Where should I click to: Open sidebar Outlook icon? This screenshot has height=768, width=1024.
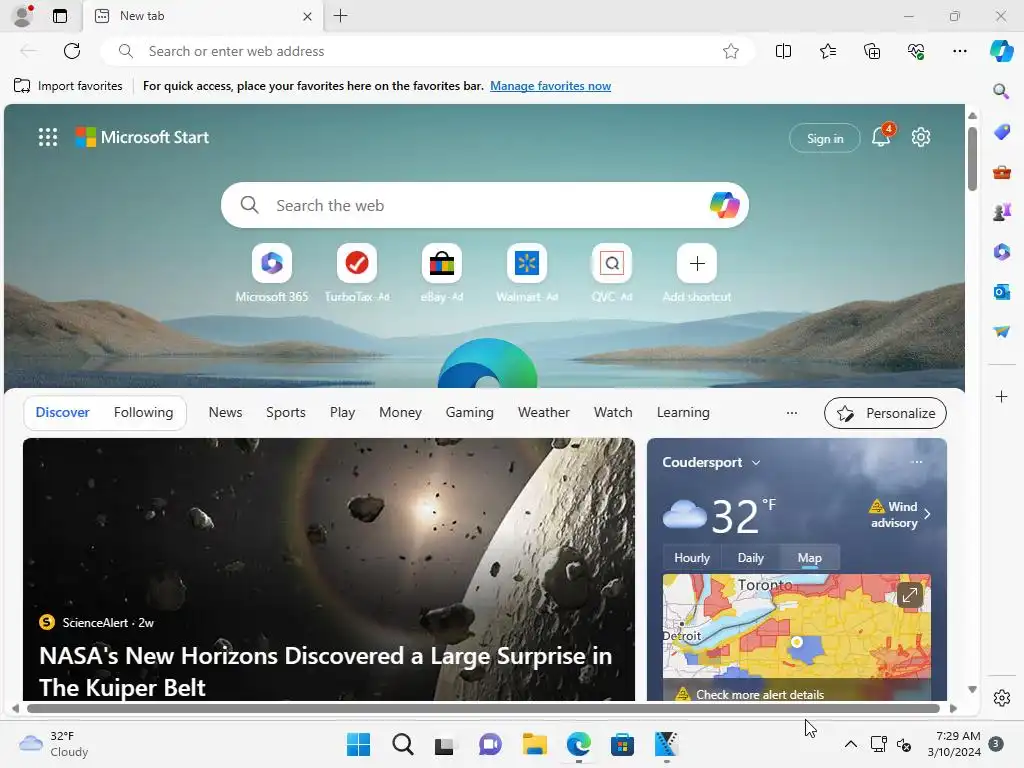click(1001, 291)
